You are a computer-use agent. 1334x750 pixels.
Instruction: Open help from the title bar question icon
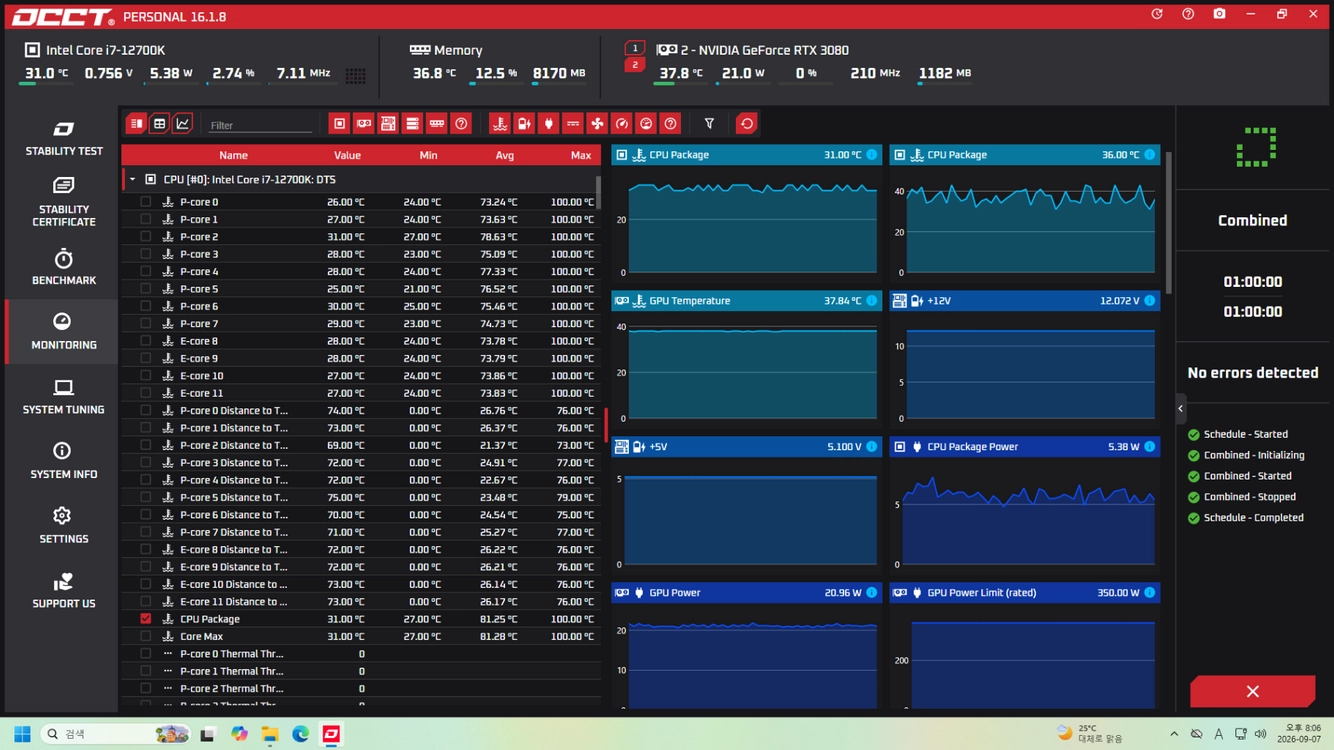(x=1188, y=14)
